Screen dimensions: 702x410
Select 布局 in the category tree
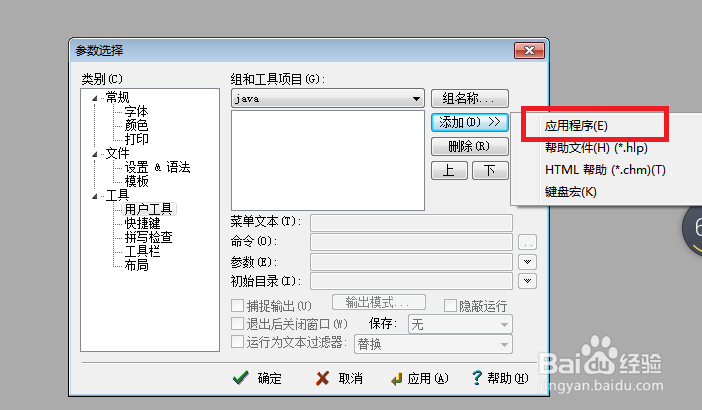[136, 265]
